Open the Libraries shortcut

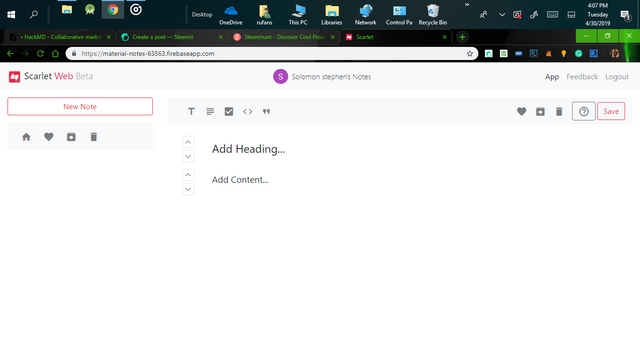point(331,15)
